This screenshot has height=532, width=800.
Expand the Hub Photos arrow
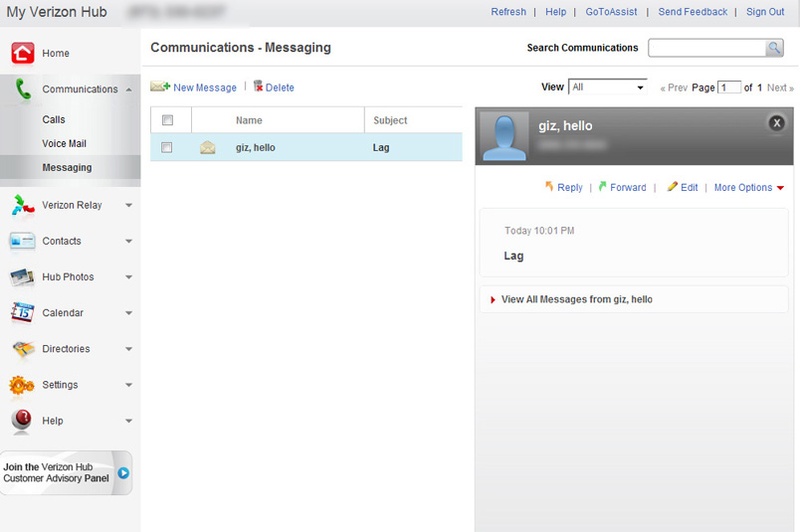129,277
